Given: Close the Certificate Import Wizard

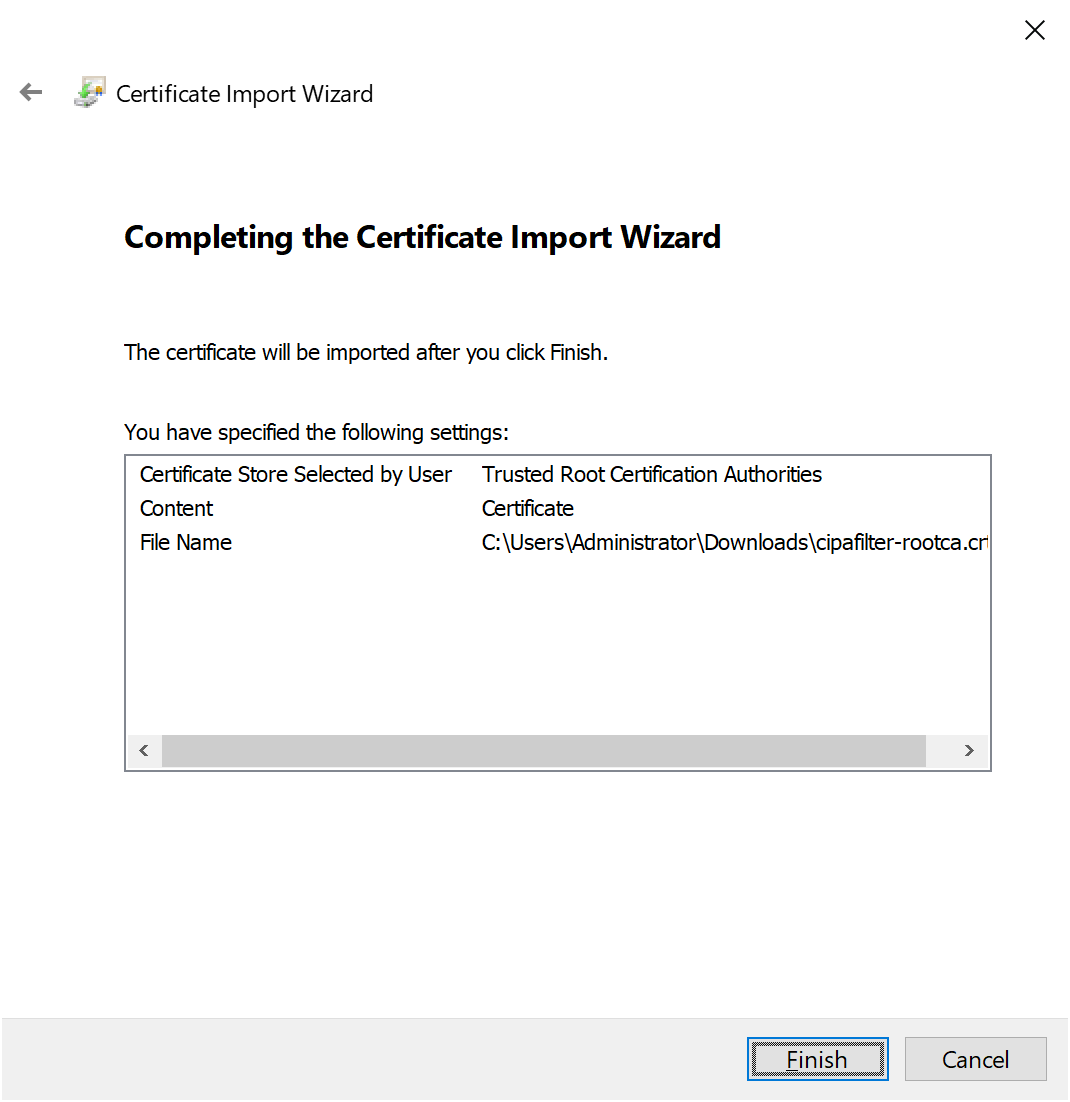Looking at the screenshot, I should pos(1034,30).
